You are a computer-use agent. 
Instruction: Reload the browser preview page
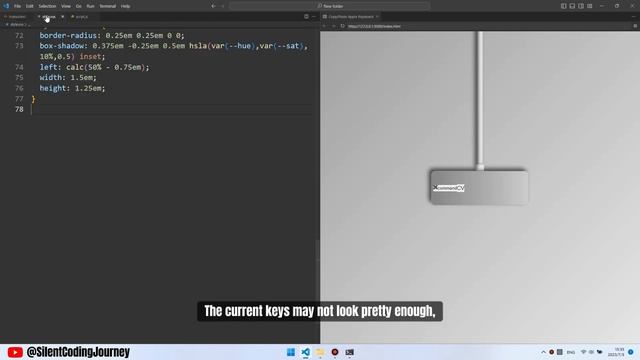(x=342, y=26)
